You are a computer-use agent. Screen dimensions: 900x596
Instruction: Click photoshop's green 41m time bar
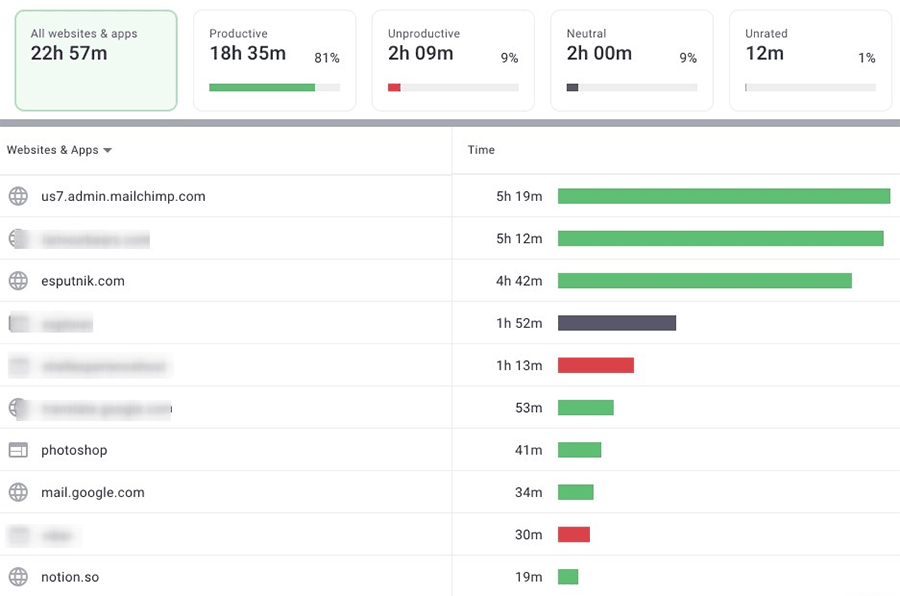(579, 450)
